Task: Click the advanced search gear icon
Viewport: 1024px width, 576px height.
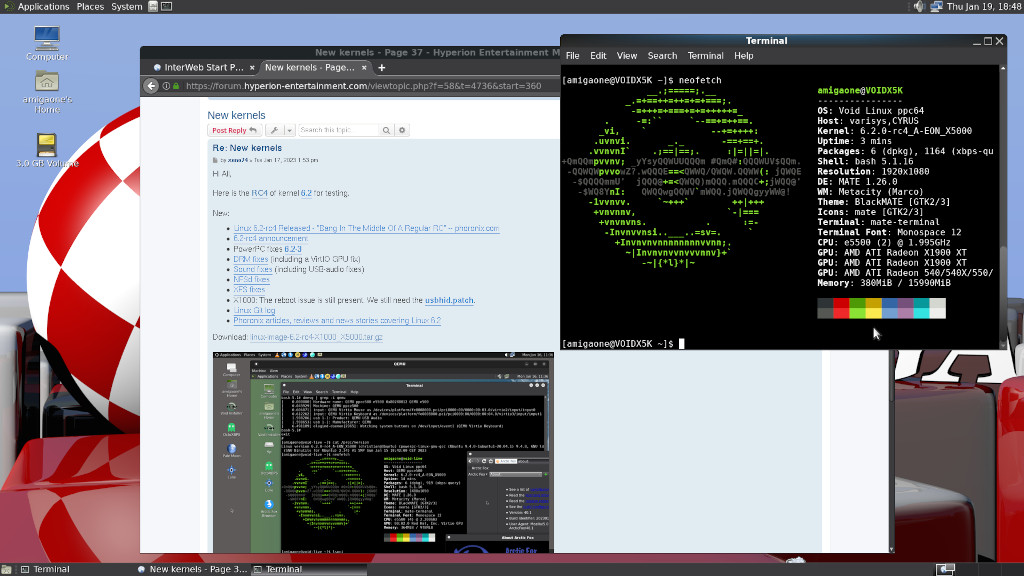Action: point(402,130)
